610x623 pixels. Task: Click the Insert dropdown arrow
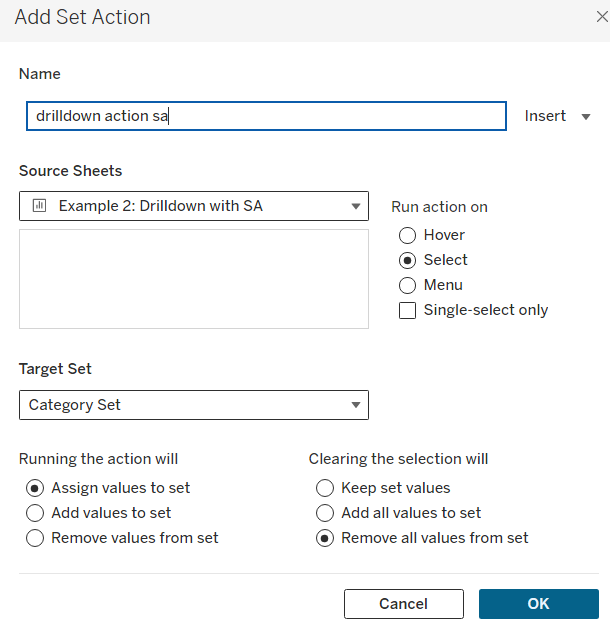point(587,117)
